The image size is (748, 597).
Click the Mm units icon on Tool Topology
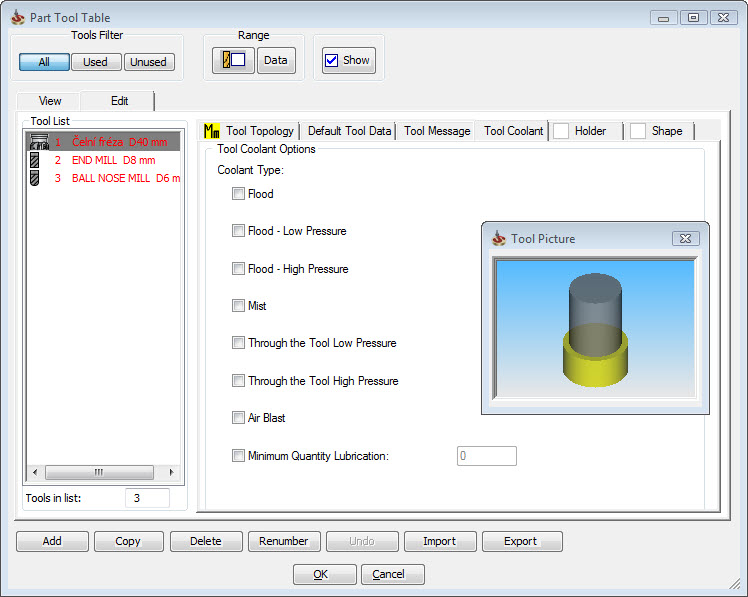(211, 131)
